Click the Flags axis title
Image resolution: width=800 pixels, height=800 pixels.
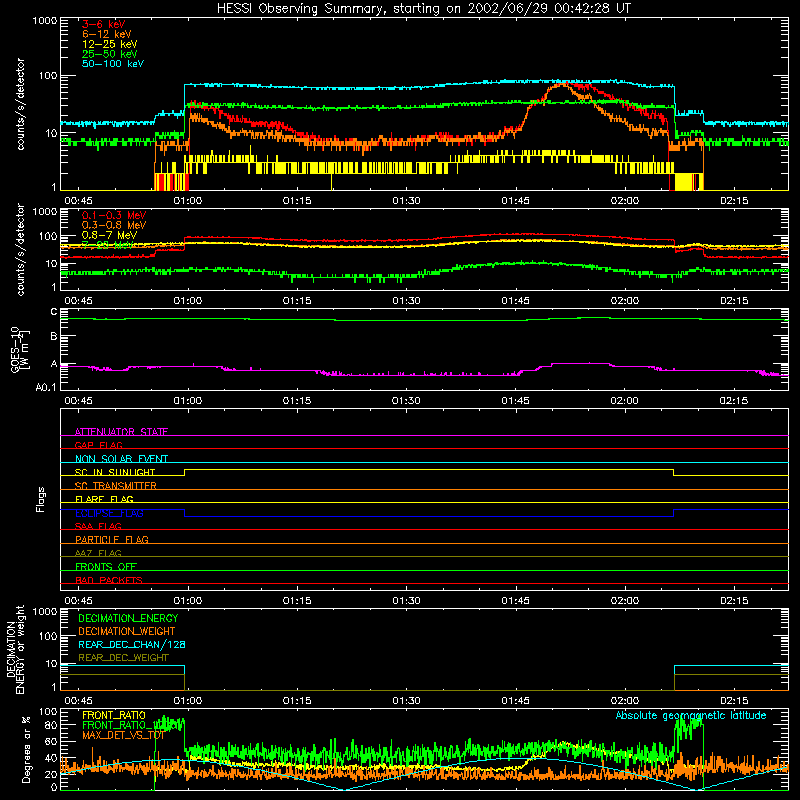pos(40,499)
